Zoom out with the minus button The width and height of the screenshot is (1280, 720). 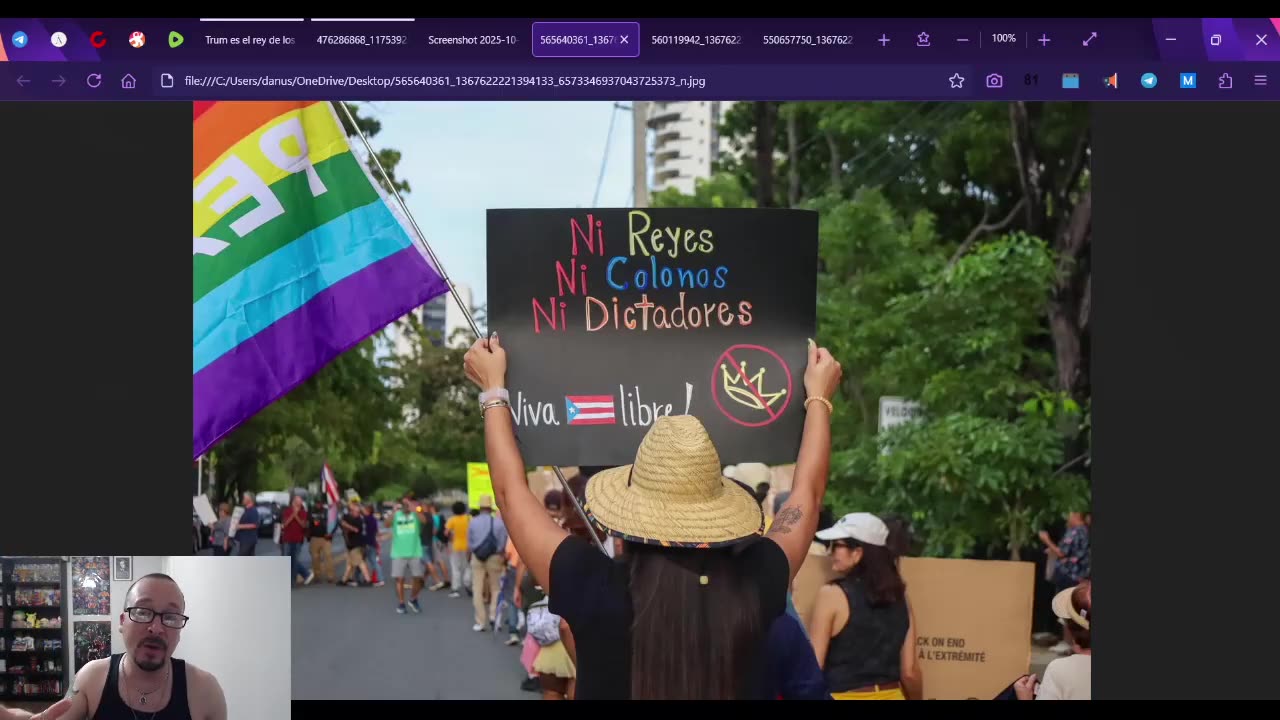click(962, 40)
